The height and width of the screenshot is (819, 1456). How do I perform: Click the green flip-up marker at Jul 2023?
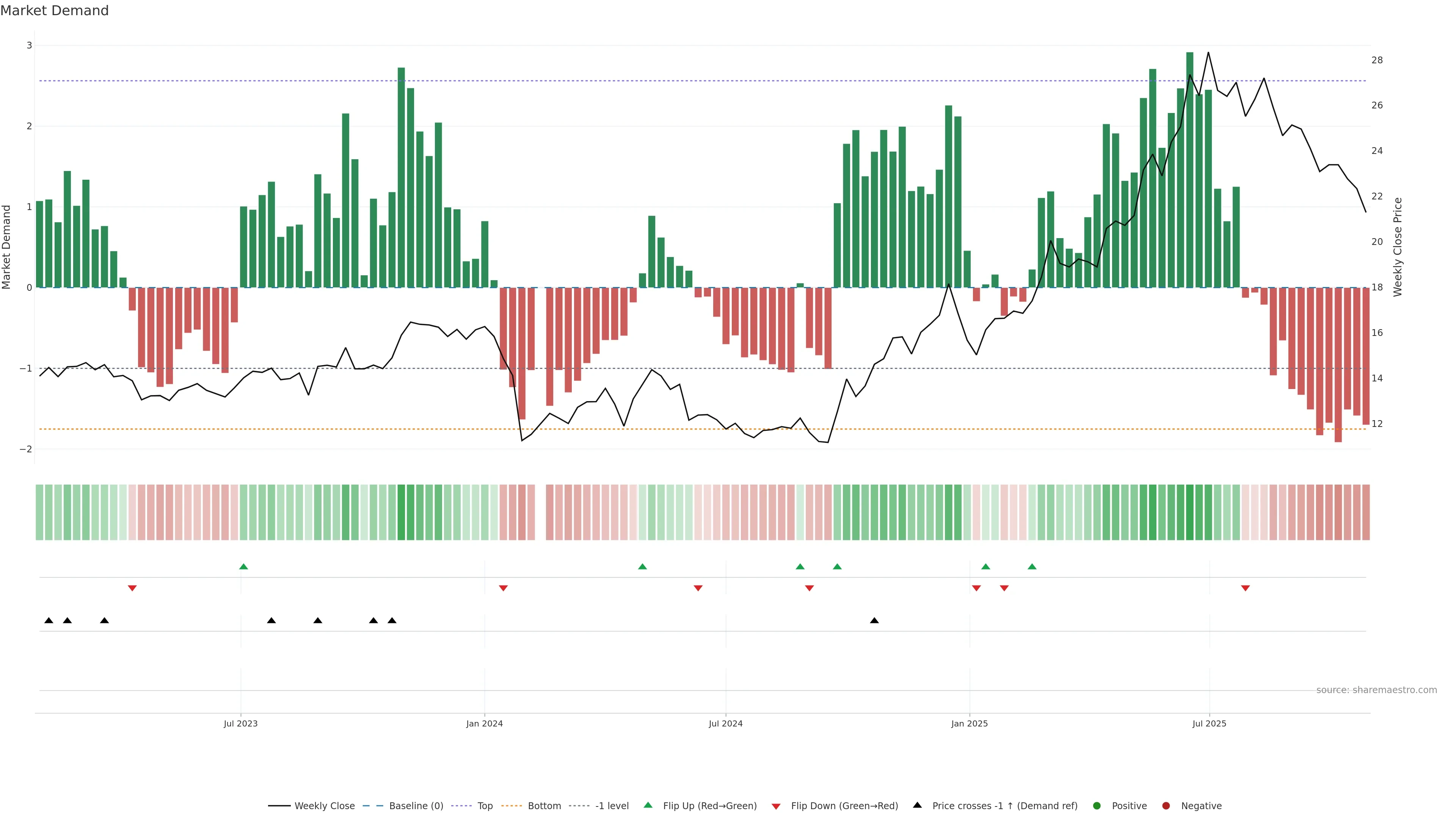pyautogui.click(x=243, y=567)
